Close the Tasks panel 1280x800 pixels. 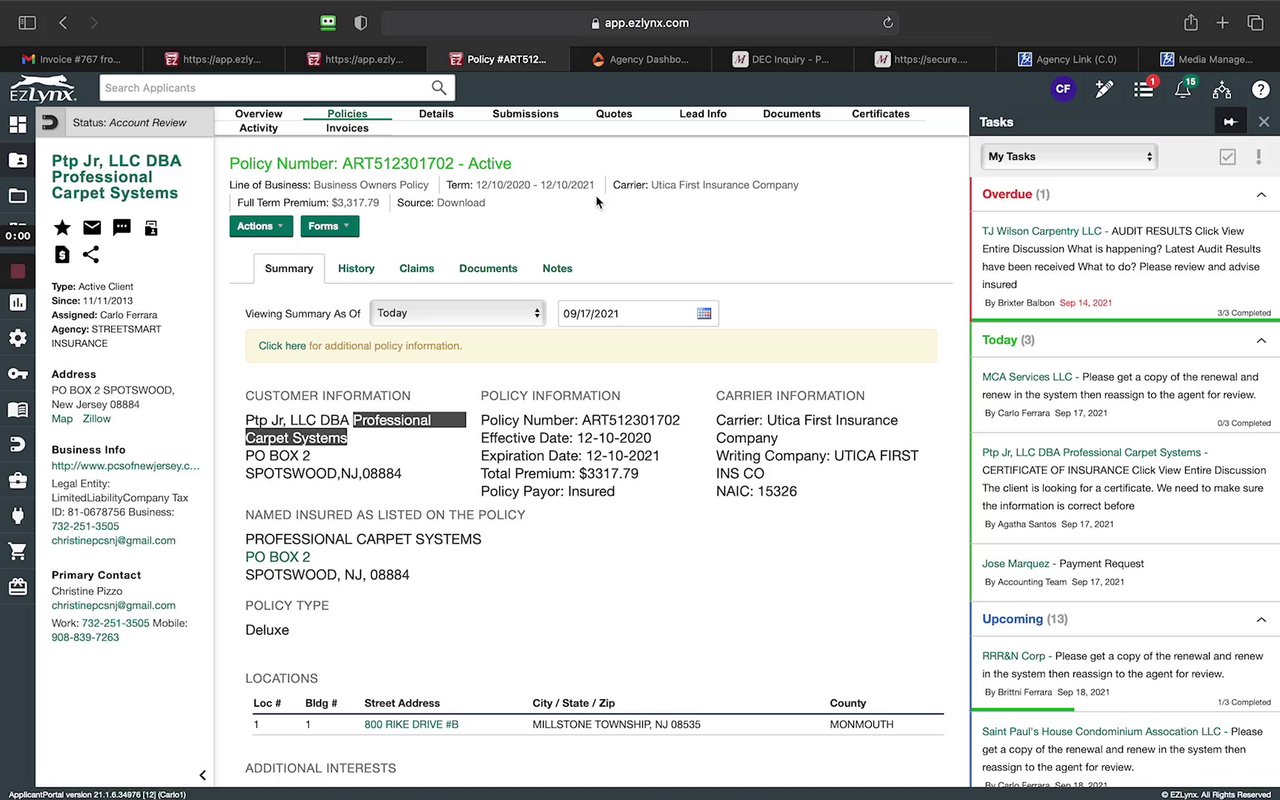click(1264, 122)
